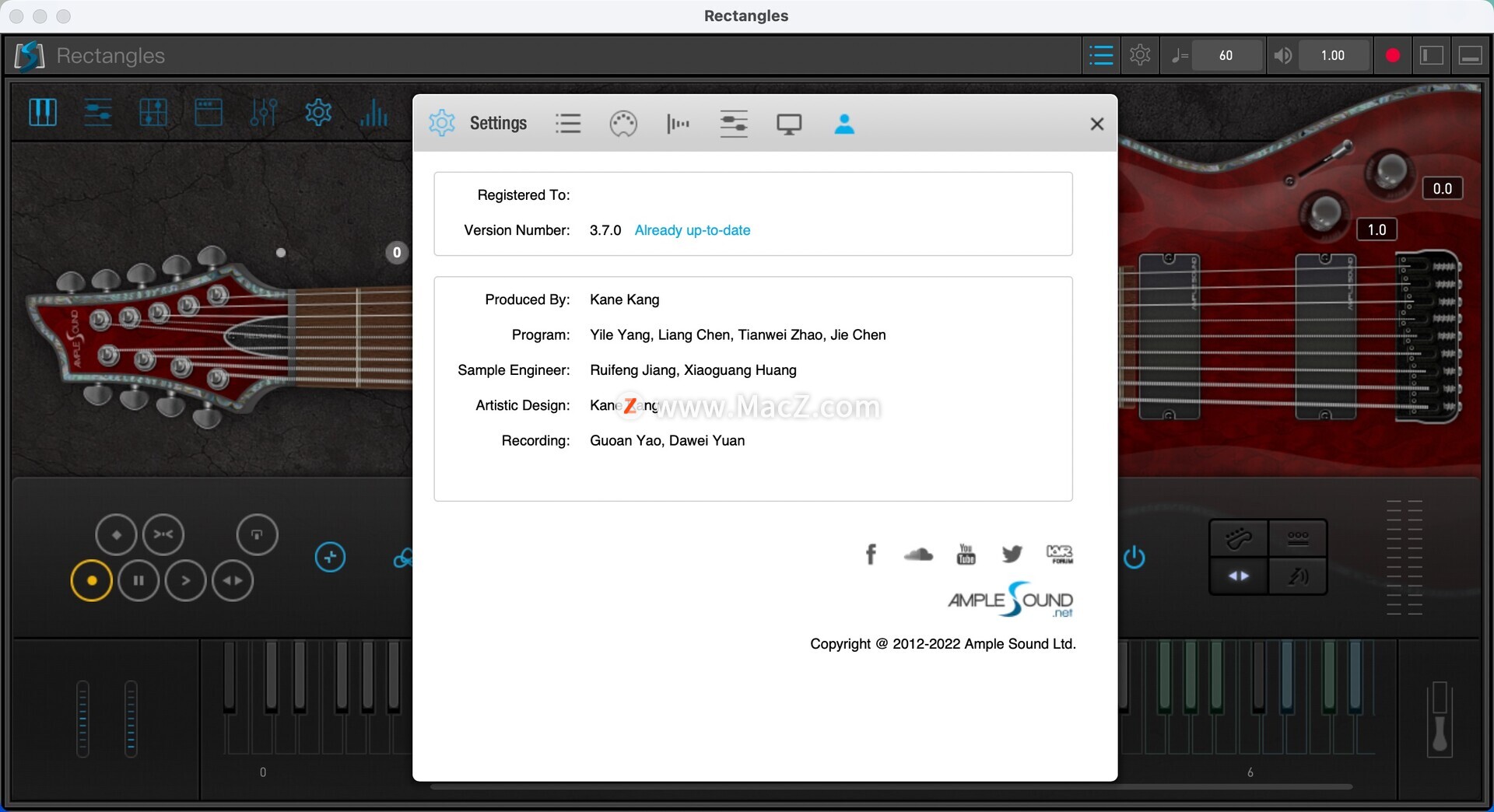The image size is (1494, 812).
Task: Switch to the articulation bars tab in Settings
Action: tap(679, 124)
